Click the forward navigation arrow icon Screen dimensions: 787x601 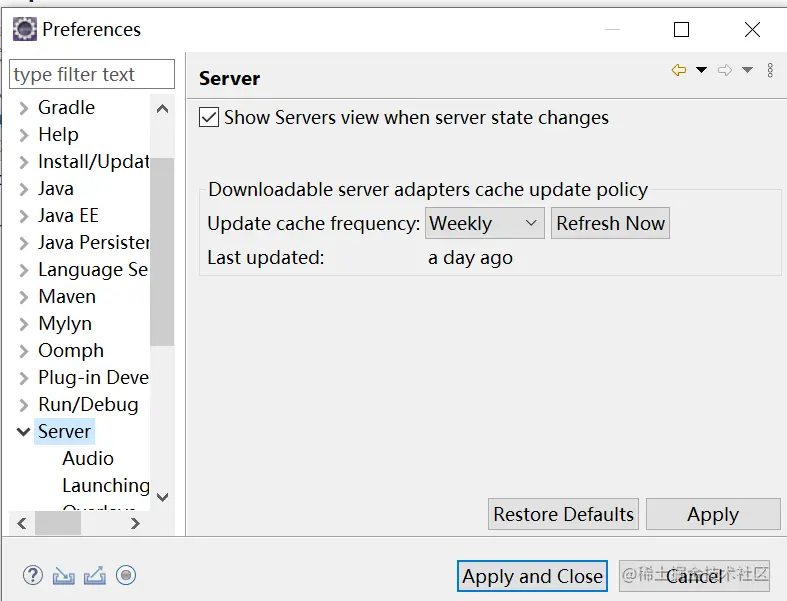pyautogui.click(x=725, y=70)
